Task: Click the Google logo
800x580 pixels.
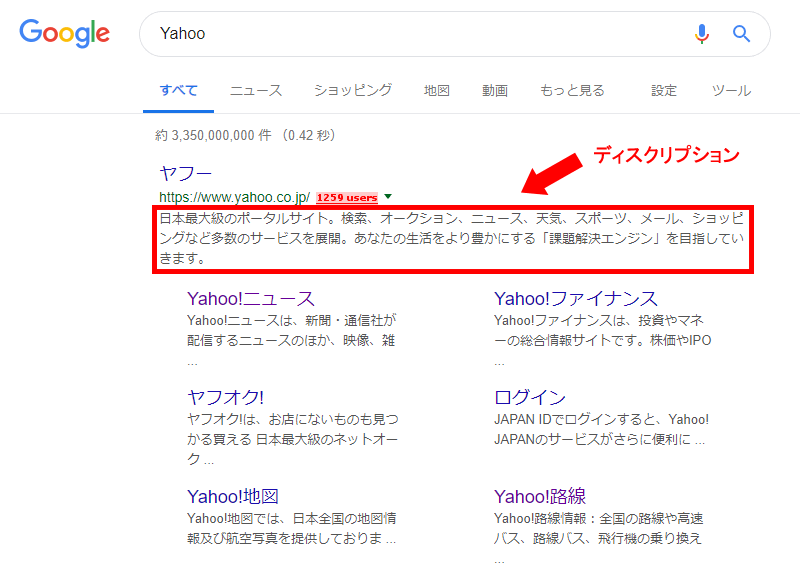Action: coord(64,33)
